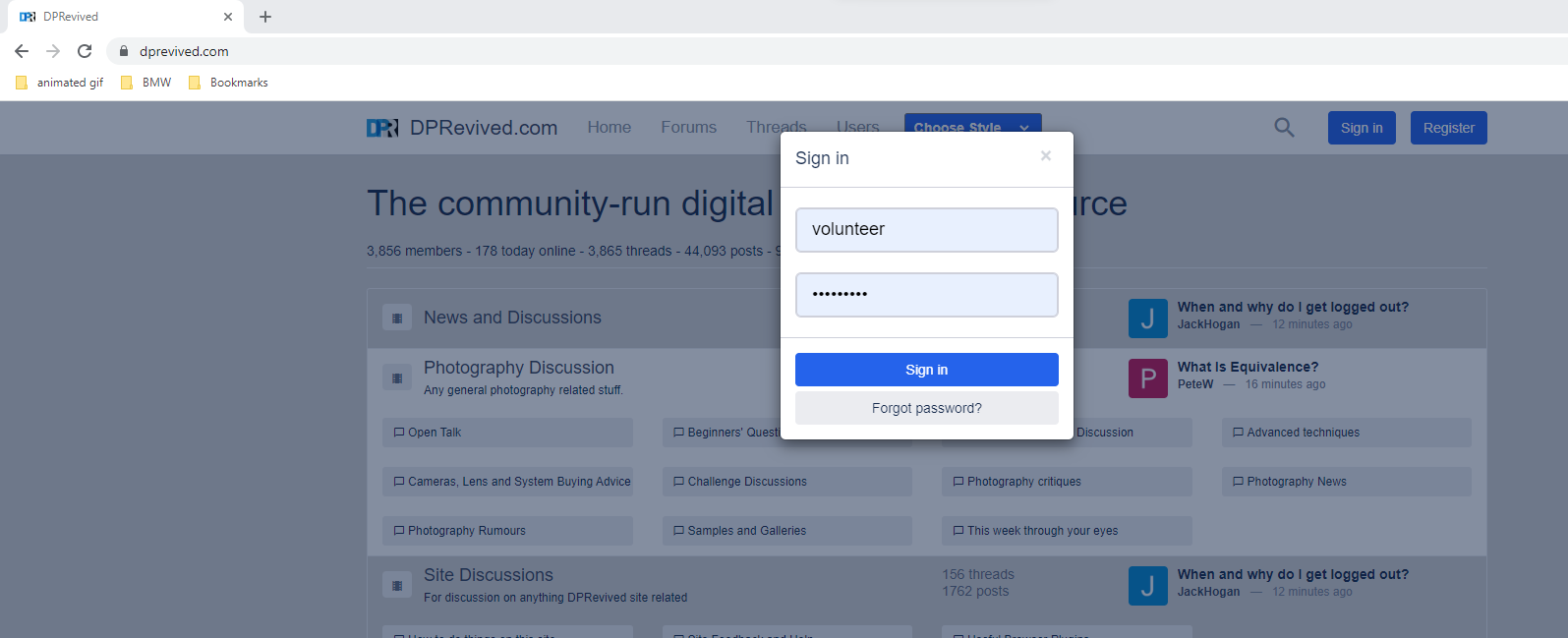Open This week through your eyes forum
The height and width of the screenshot is (638, 1568).
coord(1067,531)
